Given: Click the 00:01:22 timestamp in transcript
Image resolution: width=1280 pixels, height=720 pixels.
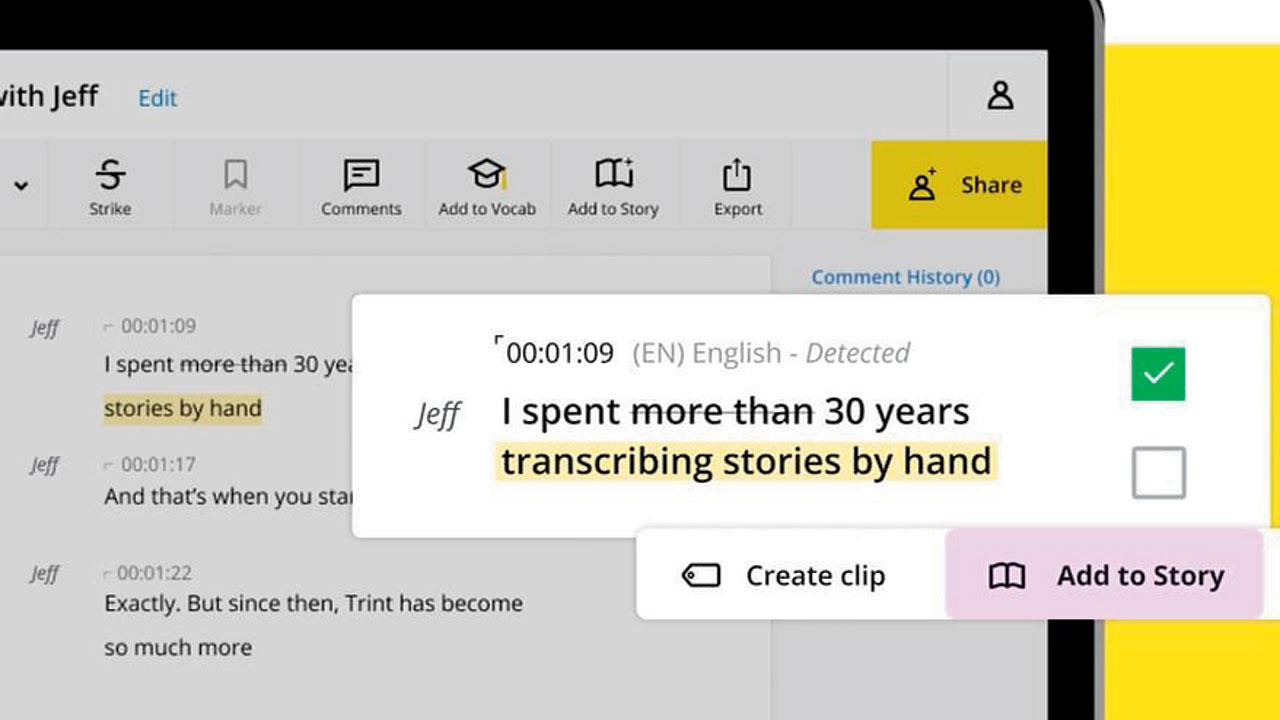Looking at the screenshot, I should point(154,573).
